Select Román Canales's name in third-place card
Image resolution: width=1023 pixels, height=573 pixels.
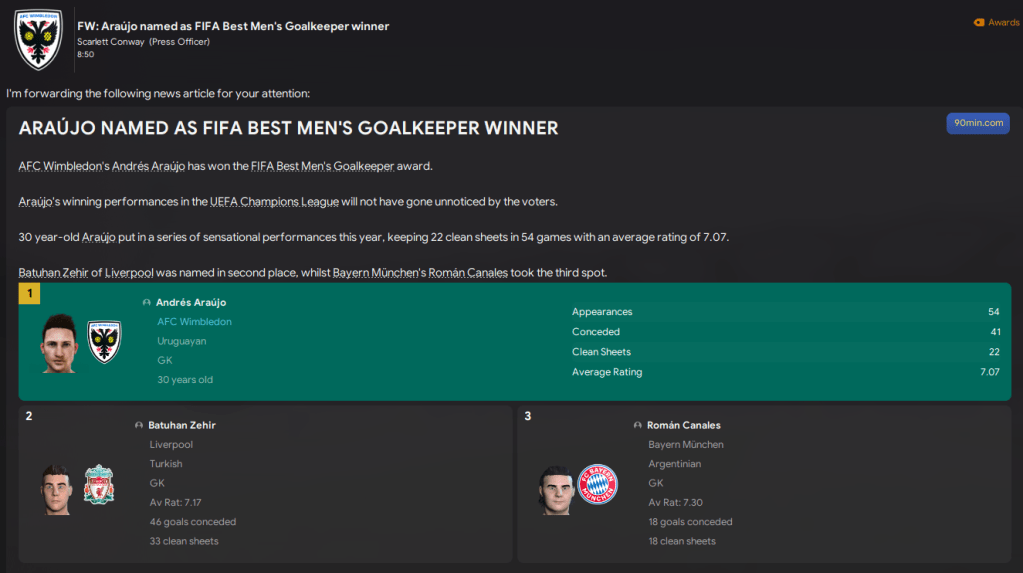(x=684, y=425)
